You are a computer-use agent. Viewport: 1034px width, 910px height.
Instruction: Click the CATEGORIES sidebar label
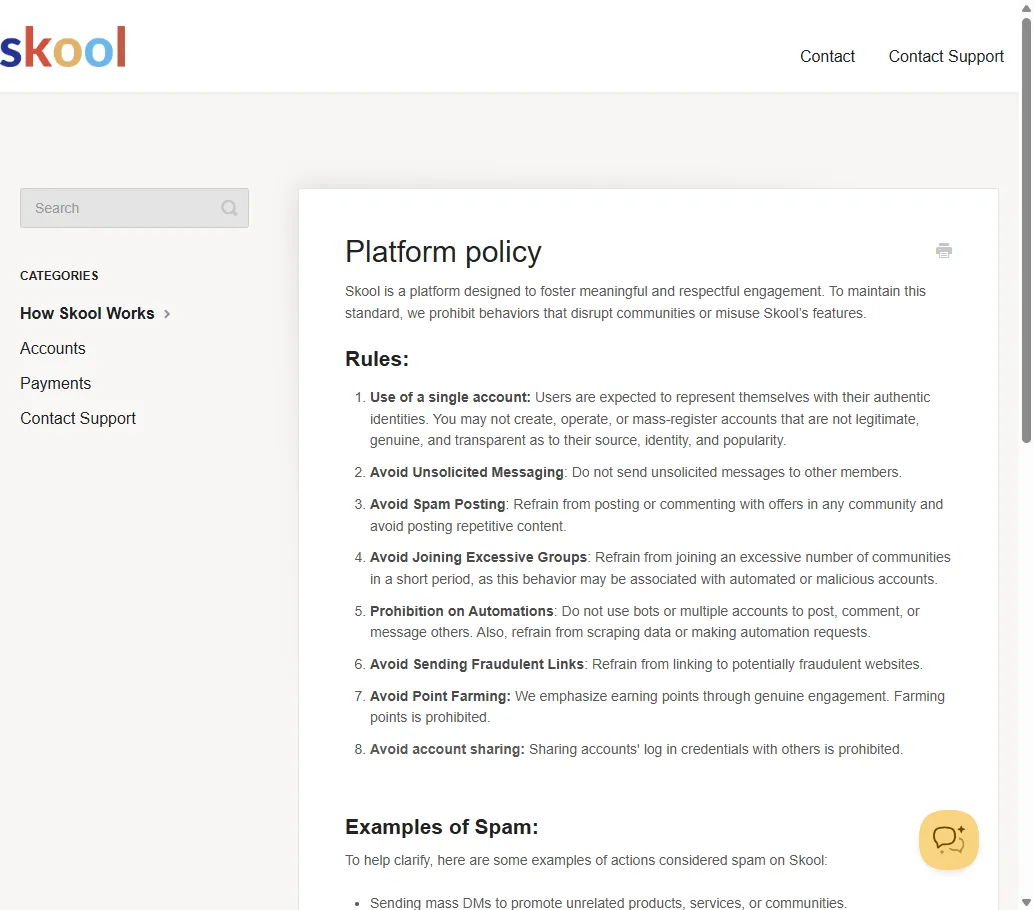pos(59,275)
